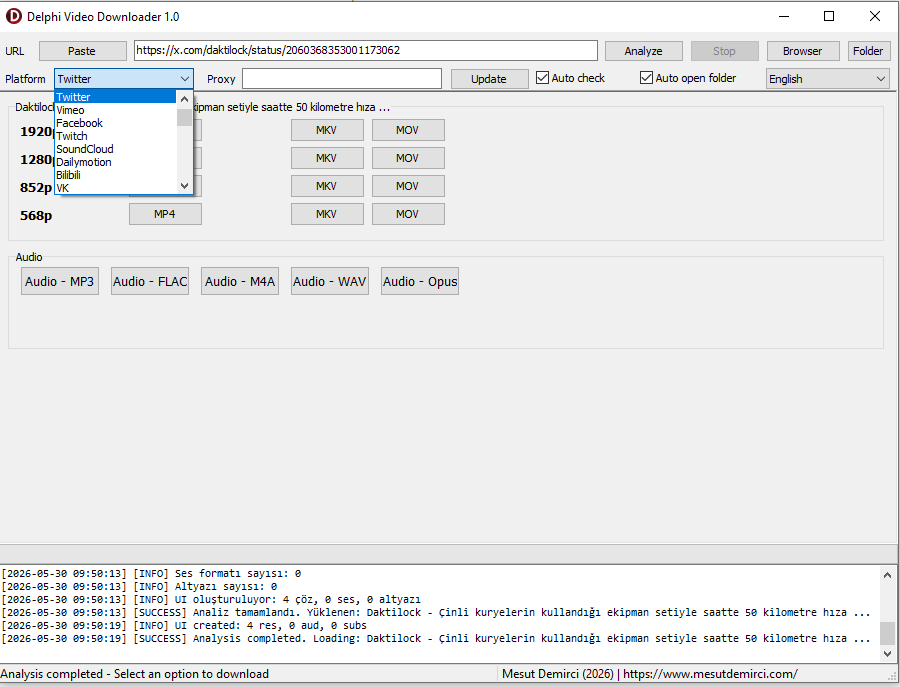The image size is (900, 687).
Task: Click the log panel scroll up arrow
Action: pos(887,575)
